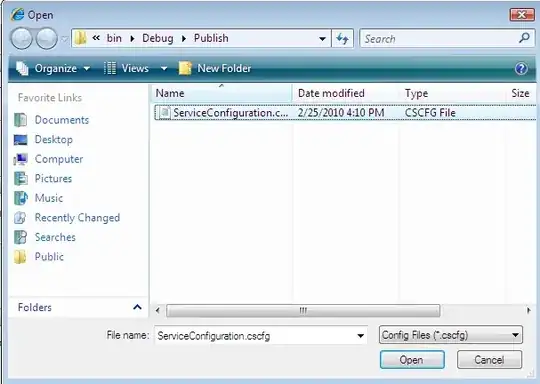Click the magnifying glass search icon
Screen dimensions: 540x384
tap(525, 38)
